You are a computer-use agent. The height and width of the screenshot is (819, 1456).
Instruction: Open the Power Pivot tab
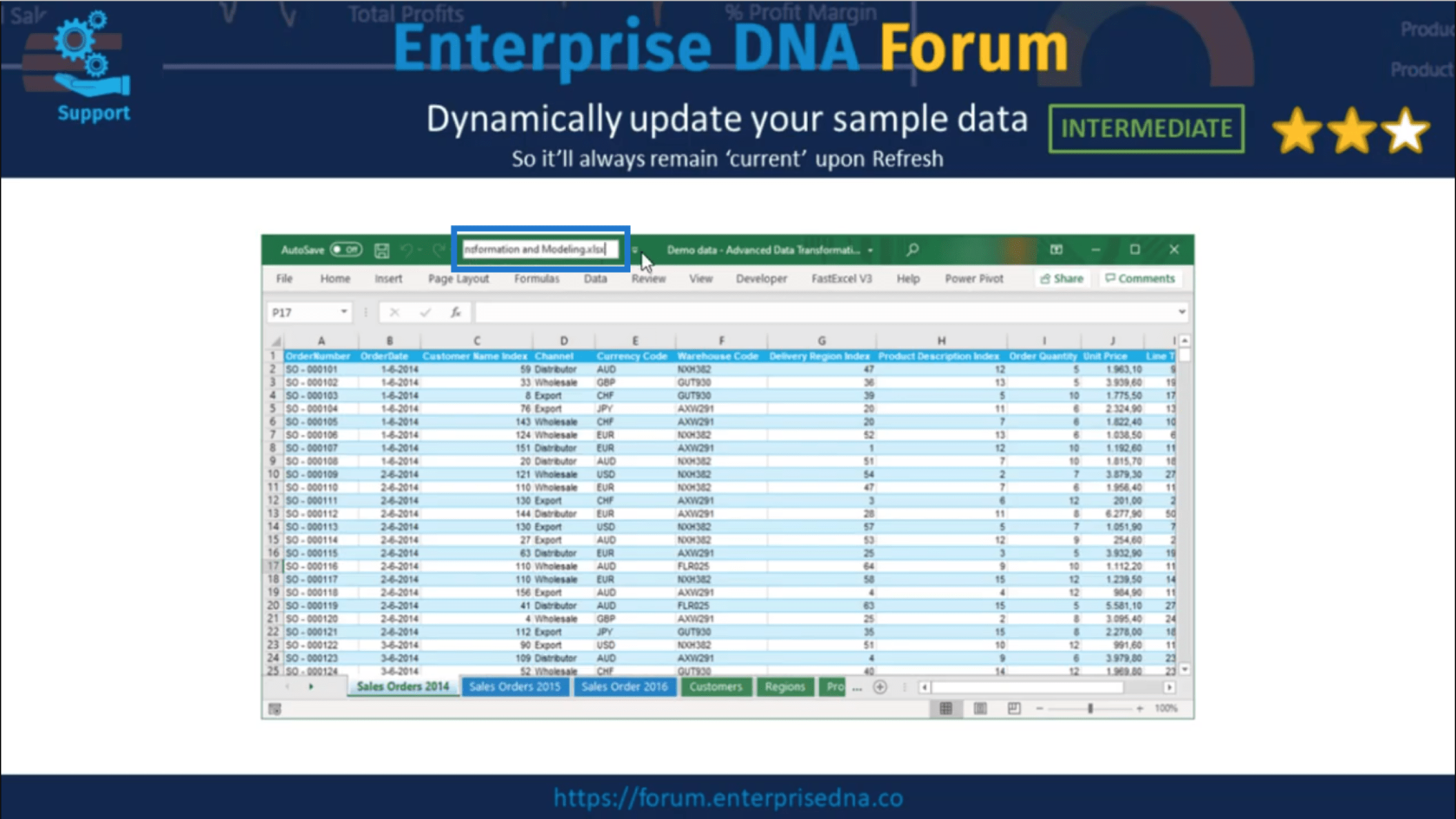pos(974,278)
